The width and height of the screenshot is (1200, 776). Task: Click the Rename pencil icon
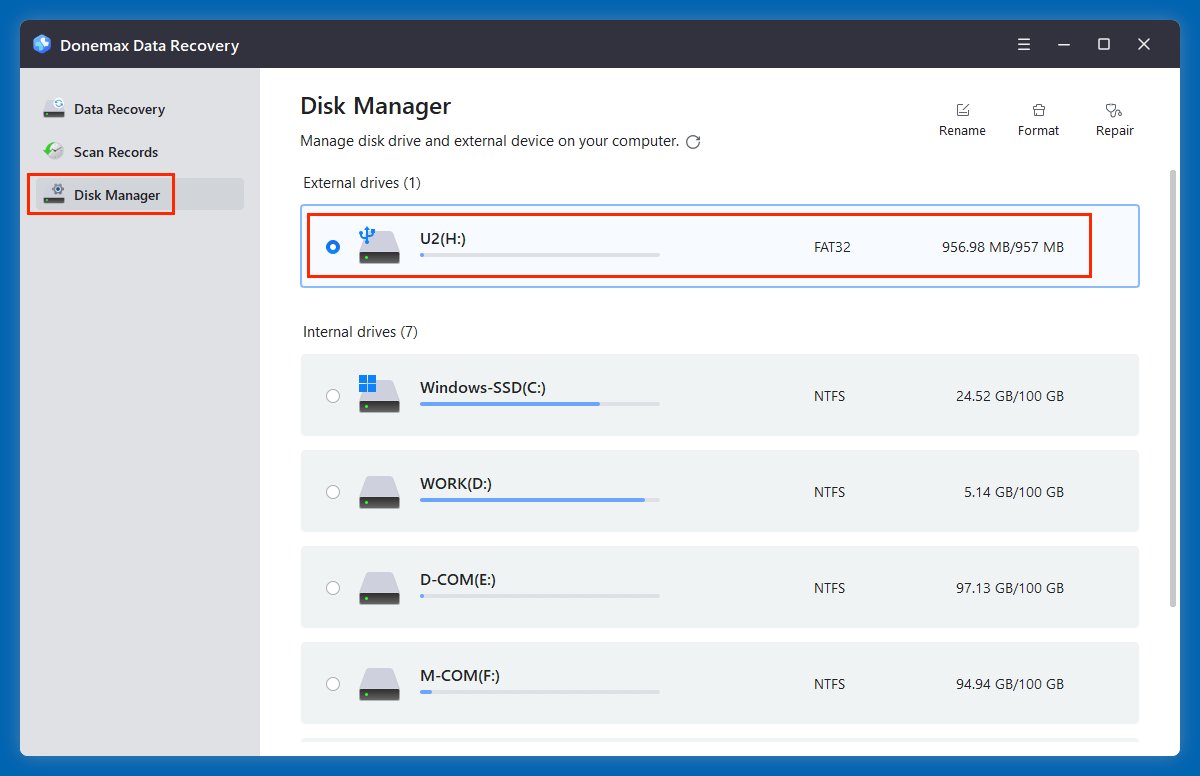pyautogui.click(x=962, y=110)
